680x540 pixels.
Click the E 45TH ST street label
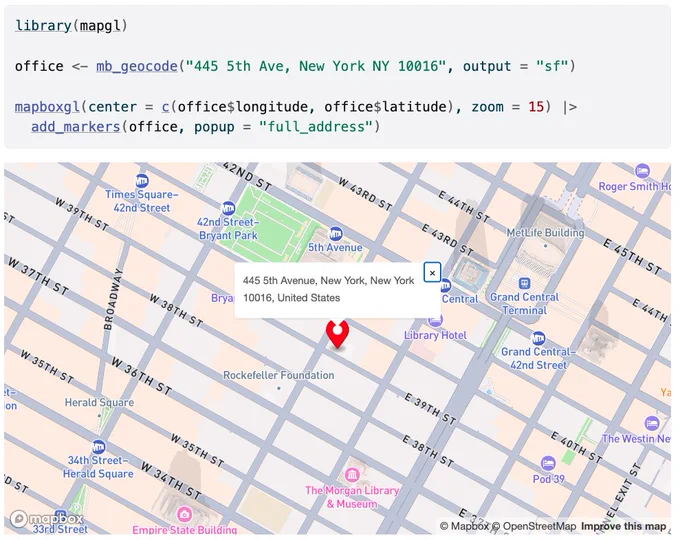(632, 256)
